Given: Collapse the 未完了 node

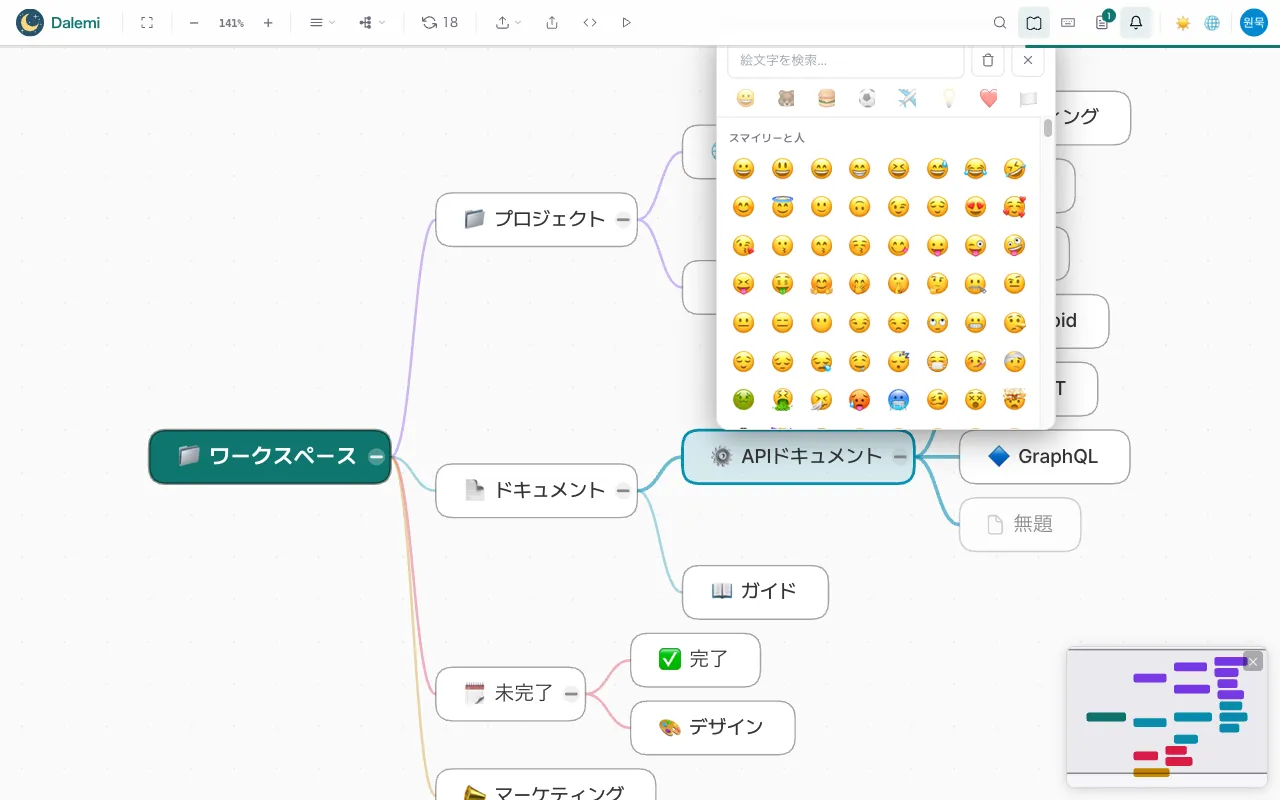Looking at the screenshot, I should click(571, 693).
